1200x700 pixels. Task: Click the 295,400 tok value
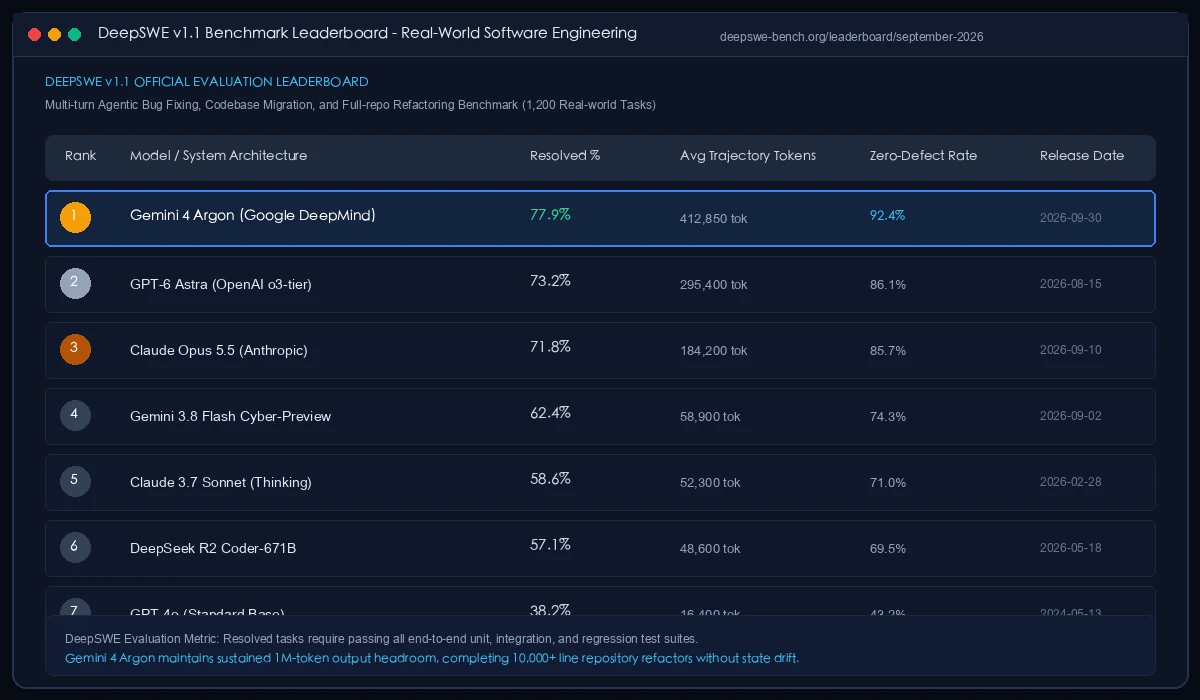(714, 284)
